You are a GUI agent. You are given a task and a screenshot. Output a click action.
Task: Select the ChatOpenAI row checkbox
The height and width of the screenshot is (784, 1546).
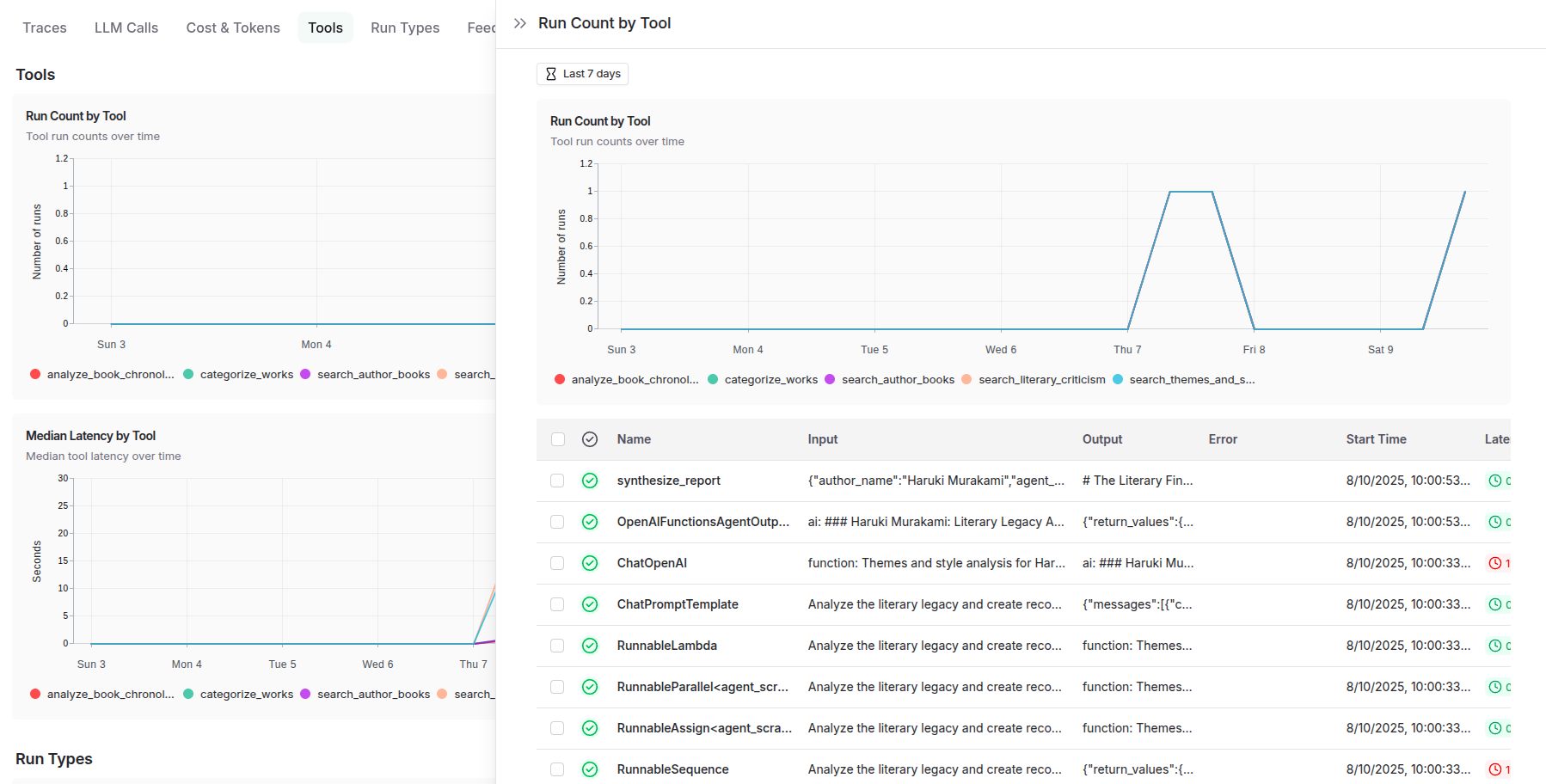558,563
